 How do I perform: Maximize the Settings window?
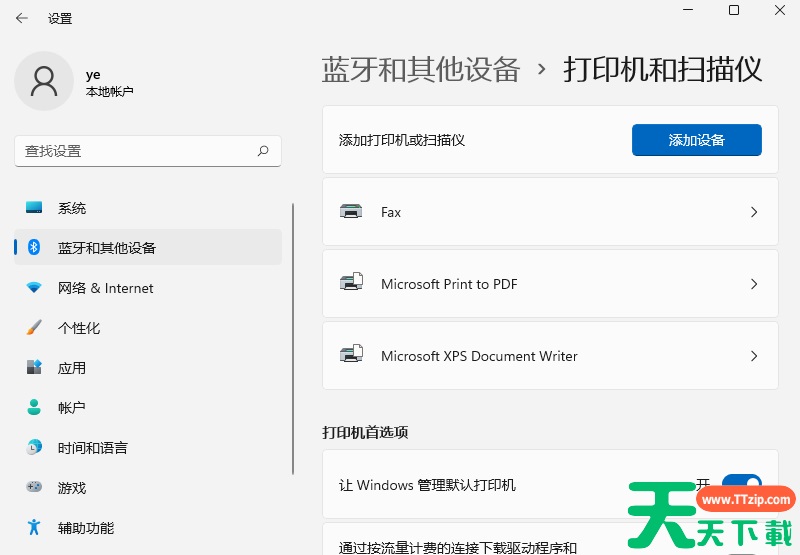[734, 10]
